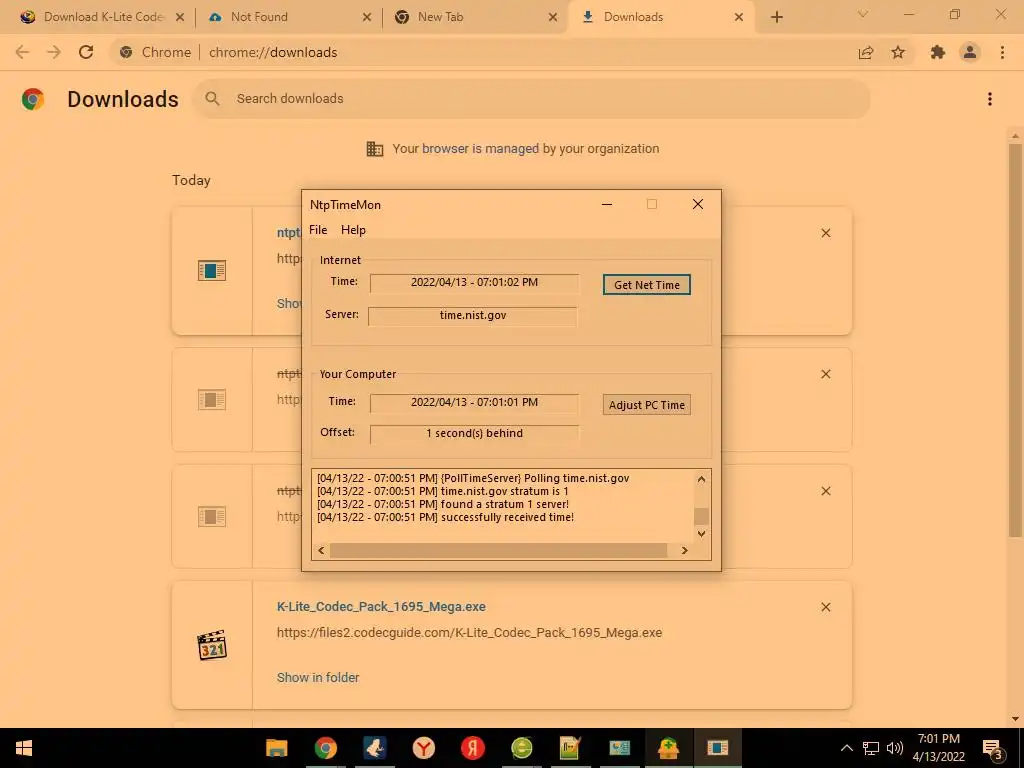Remove the K-Lite Codec Pack download entry
This screenshot has height=768, width=1024.
(x=825, y=607)
